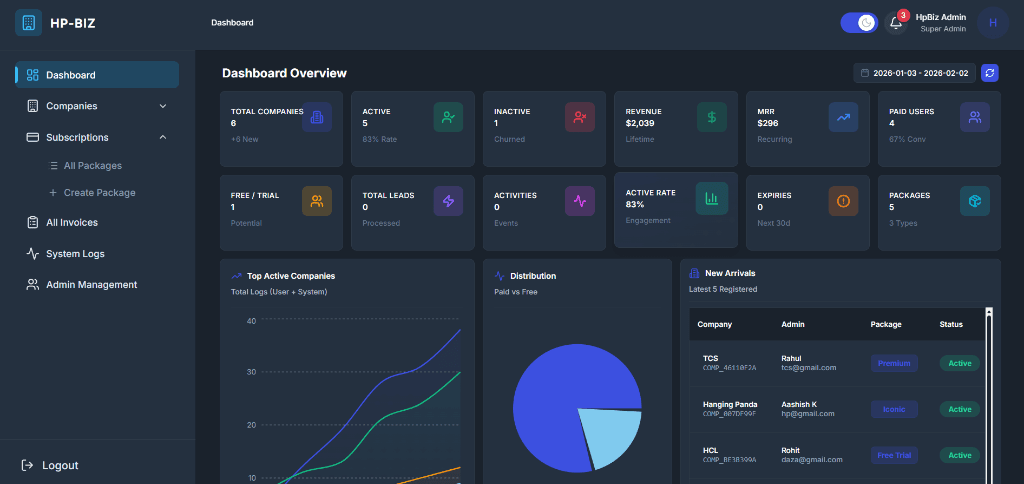Click the Active Rate bar chart icon
This screenshot has width=1024, height=484.
[712, 199]
